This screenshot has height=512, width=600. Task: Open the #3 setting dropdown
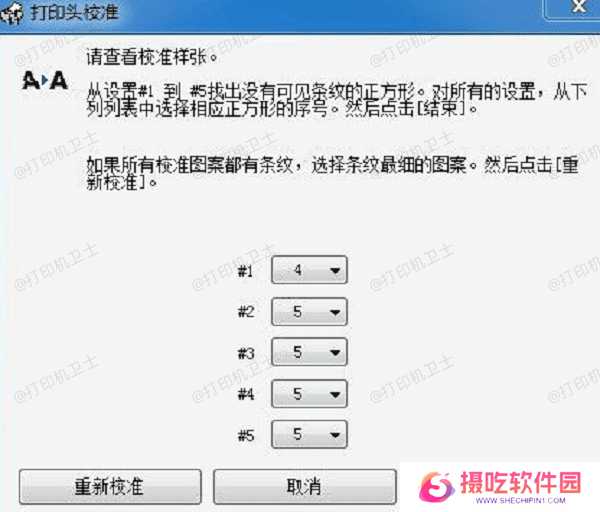point(309,352)
